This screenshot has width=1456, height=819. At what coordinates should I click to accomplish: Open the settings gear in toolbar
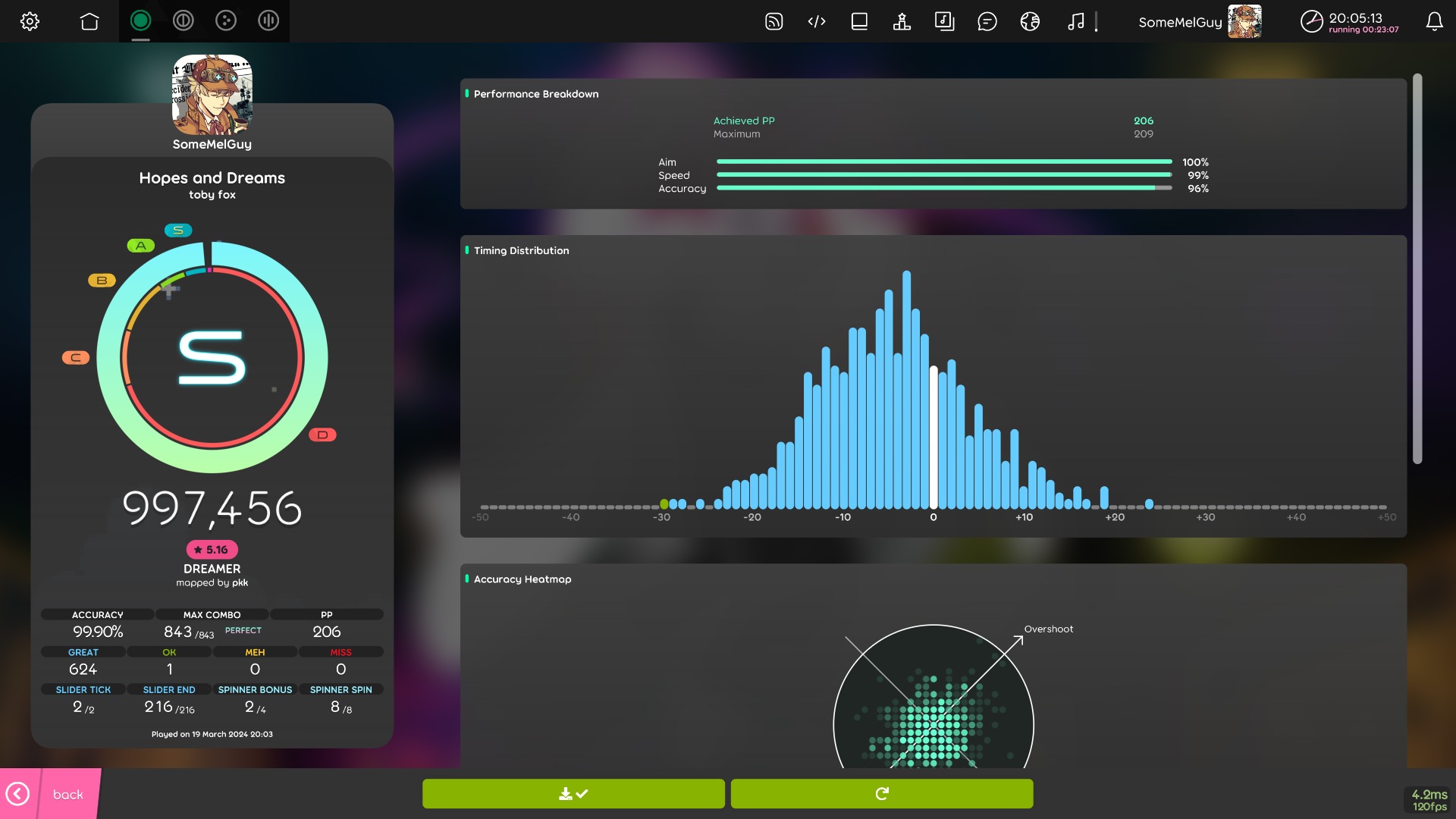[30, 21]
